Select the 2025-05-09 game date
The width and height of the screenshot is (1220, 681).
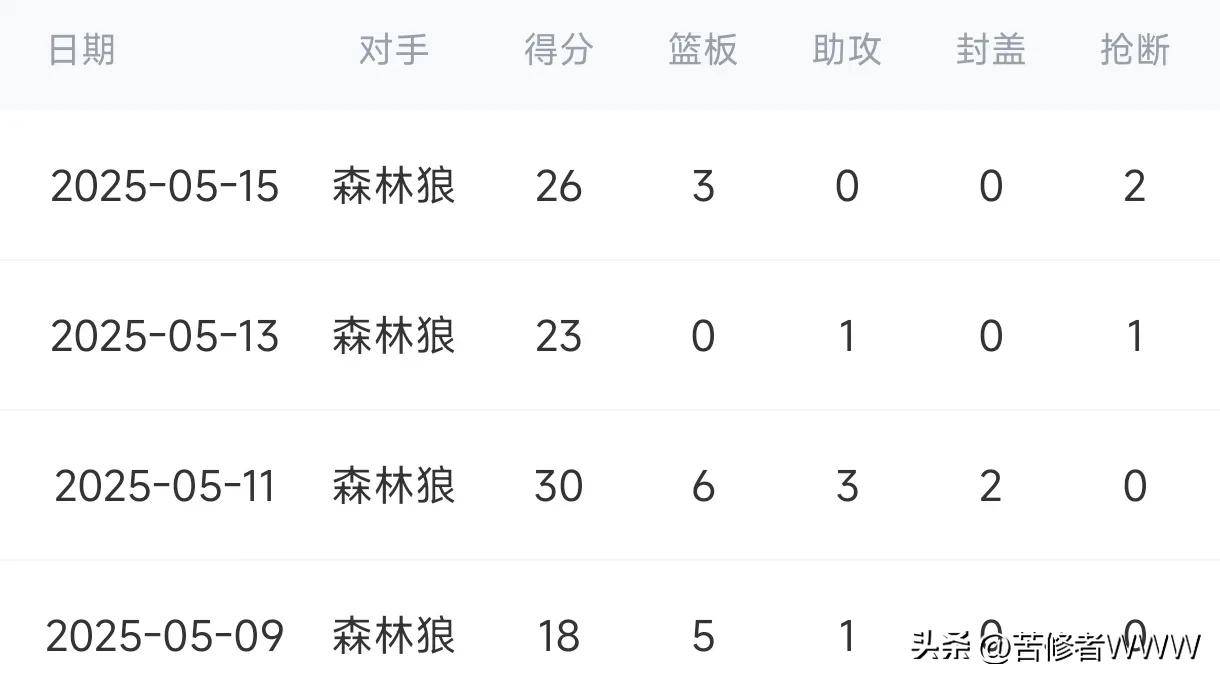165,636
